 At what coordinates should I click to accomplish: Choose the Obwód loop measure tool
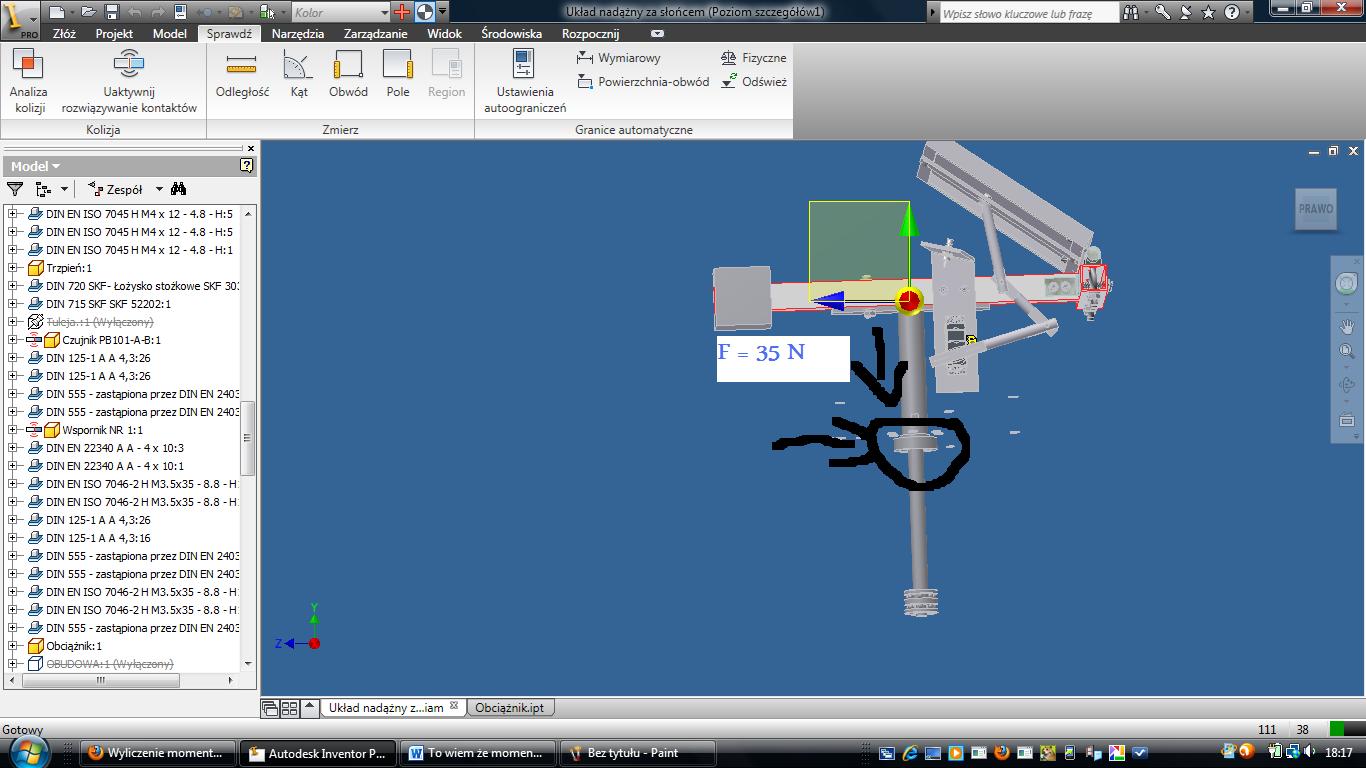(348, 75)
